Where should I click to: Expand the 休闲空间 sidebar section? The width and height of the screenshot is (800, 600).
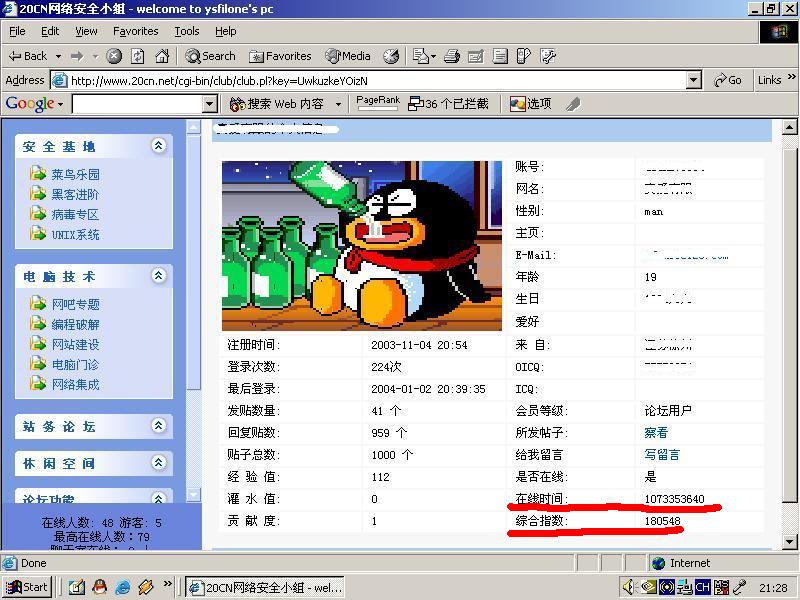159,462
